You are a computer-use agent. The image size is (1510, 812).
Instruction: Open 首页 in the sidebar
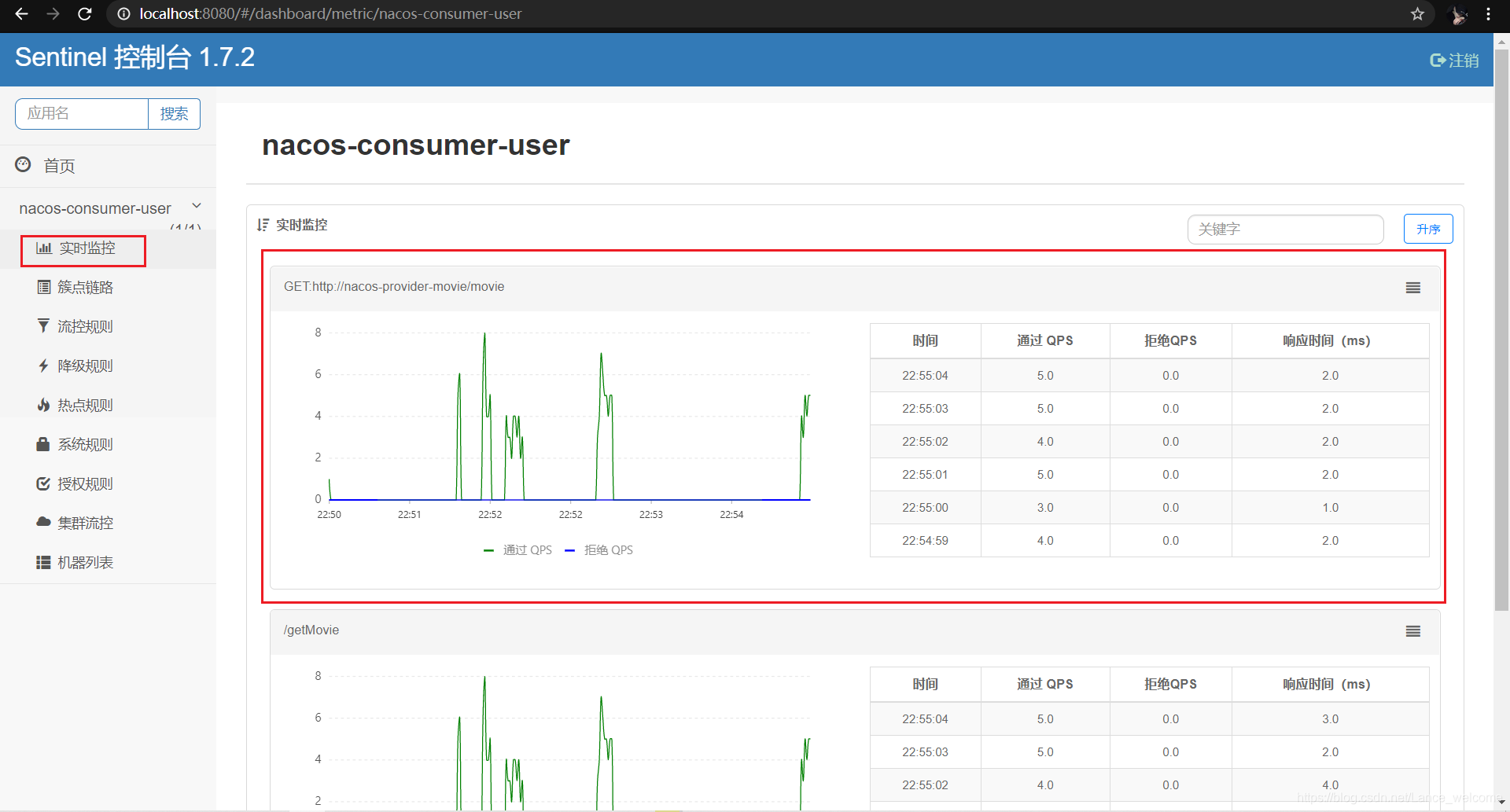point(59,166)
